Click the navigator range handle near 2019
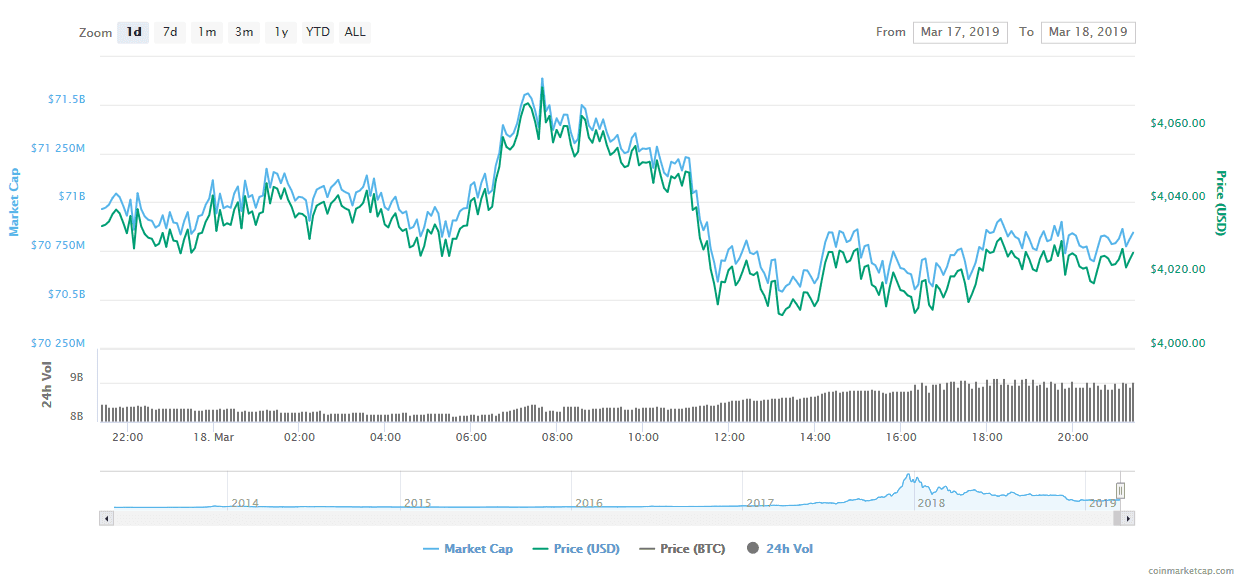Viewport: 1239px width, 575px height. point(1121,490)
